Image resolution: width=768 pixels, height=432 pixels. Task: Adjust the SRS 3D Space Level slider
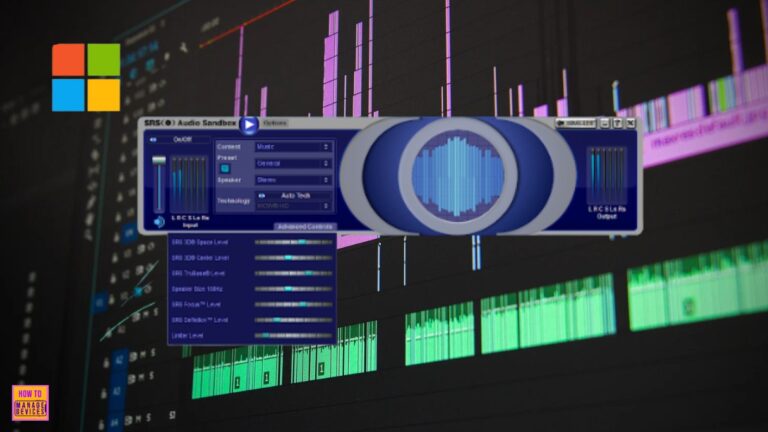[x=293, y=242]
